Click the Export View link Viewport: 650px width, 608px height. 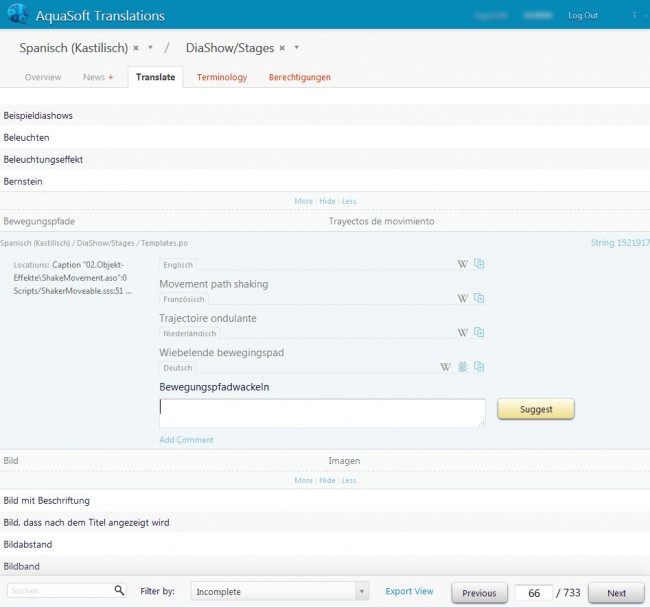pyautogui.click(x=409, y=592)
